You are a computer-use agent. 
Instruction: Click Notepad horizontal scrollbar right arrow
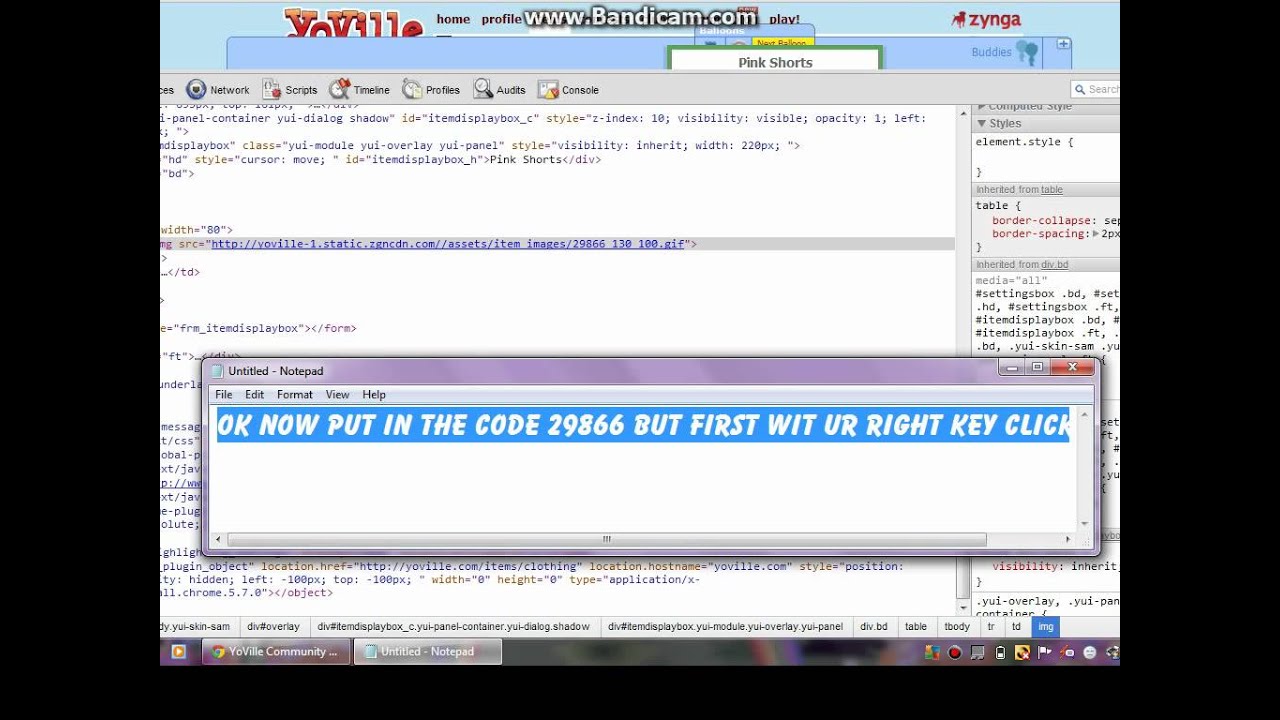[x=1068, y=540]
